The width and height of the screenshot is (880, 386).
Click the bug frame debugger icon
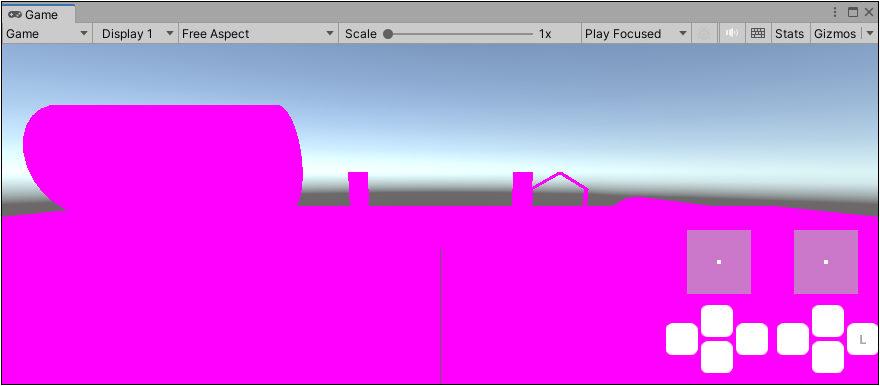tap(704, 34)
